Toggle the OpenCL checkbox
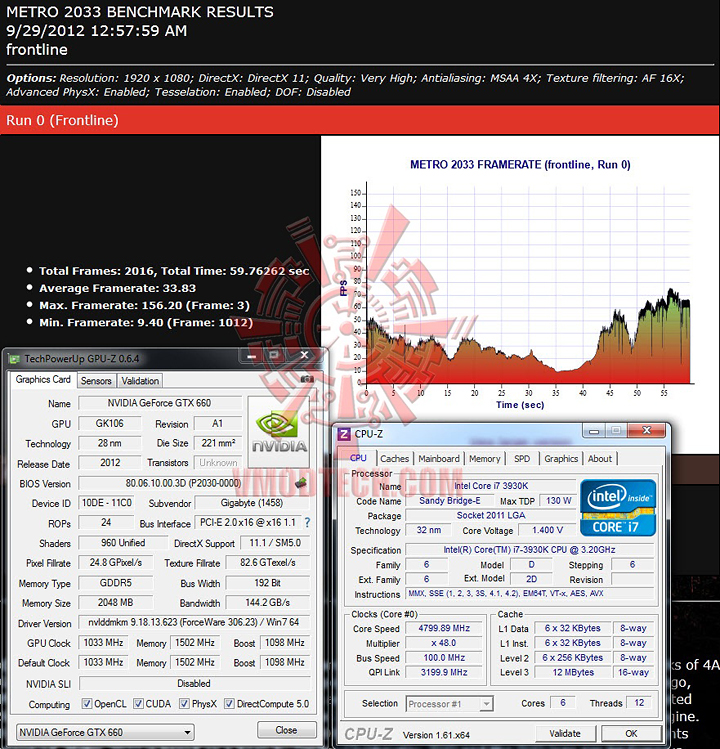Screen dimensions: 720x749 coord(87,704)
